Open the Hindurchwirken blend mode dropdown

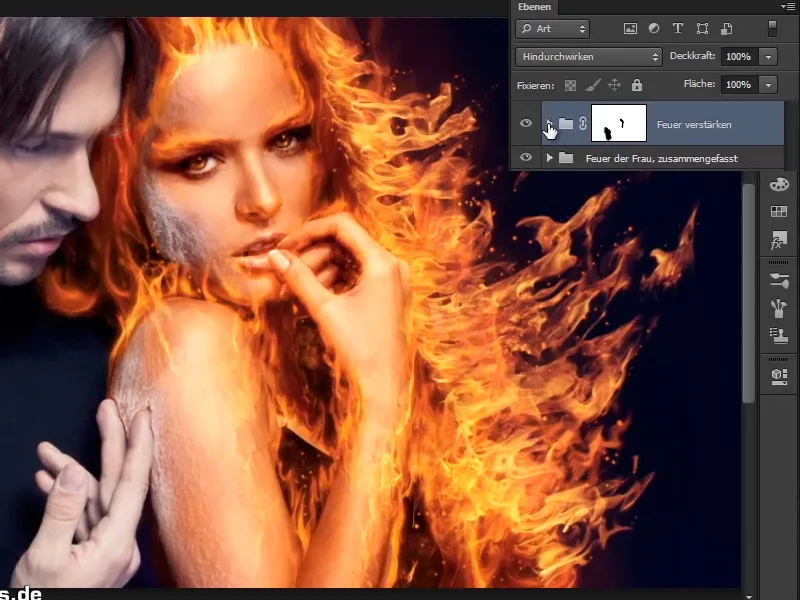click(x=589, y=57)
